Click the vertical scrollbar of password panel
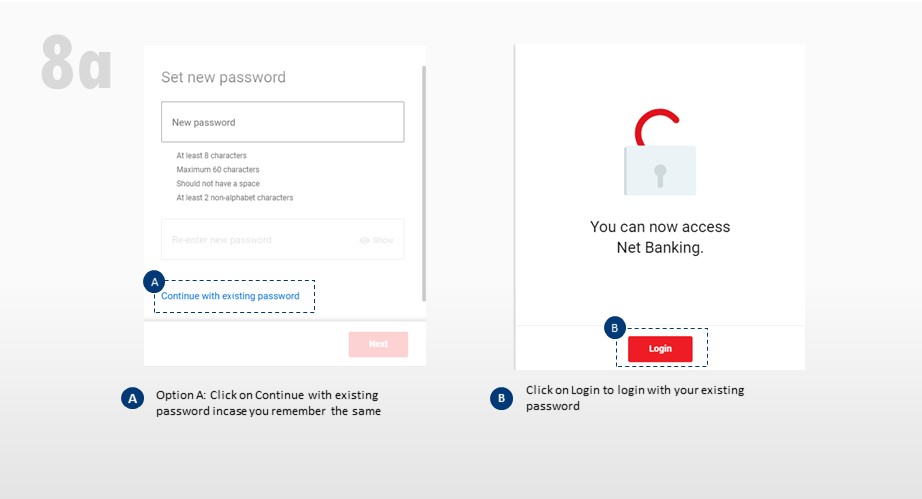The height and width of the screenshot is (499, 922). pos(424,180)
